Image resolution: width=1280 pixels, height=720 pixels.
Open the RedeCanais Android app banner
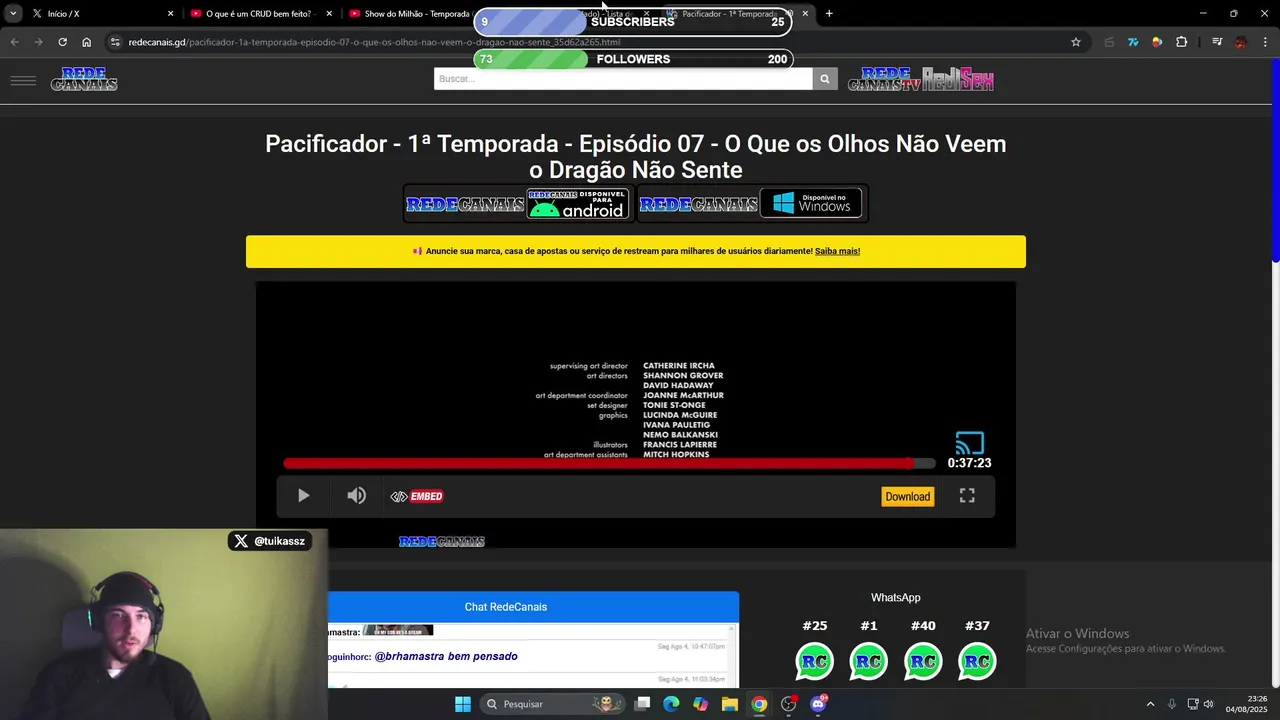click(x=517, y=204)
